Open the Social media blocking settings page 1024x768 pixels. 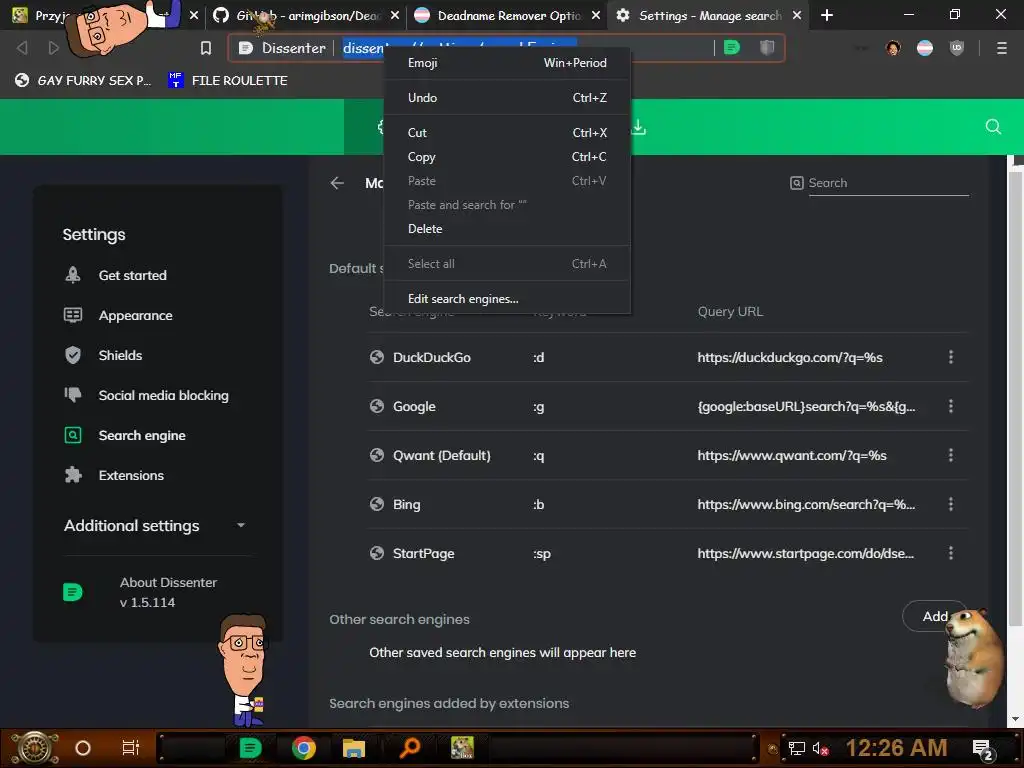(163, 395)
